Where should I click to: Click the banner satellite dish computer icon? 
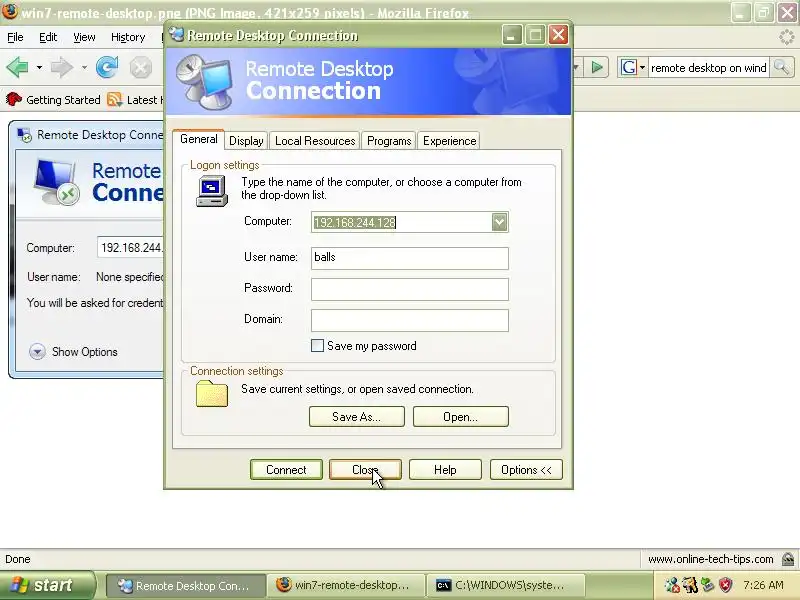[205, 82]
